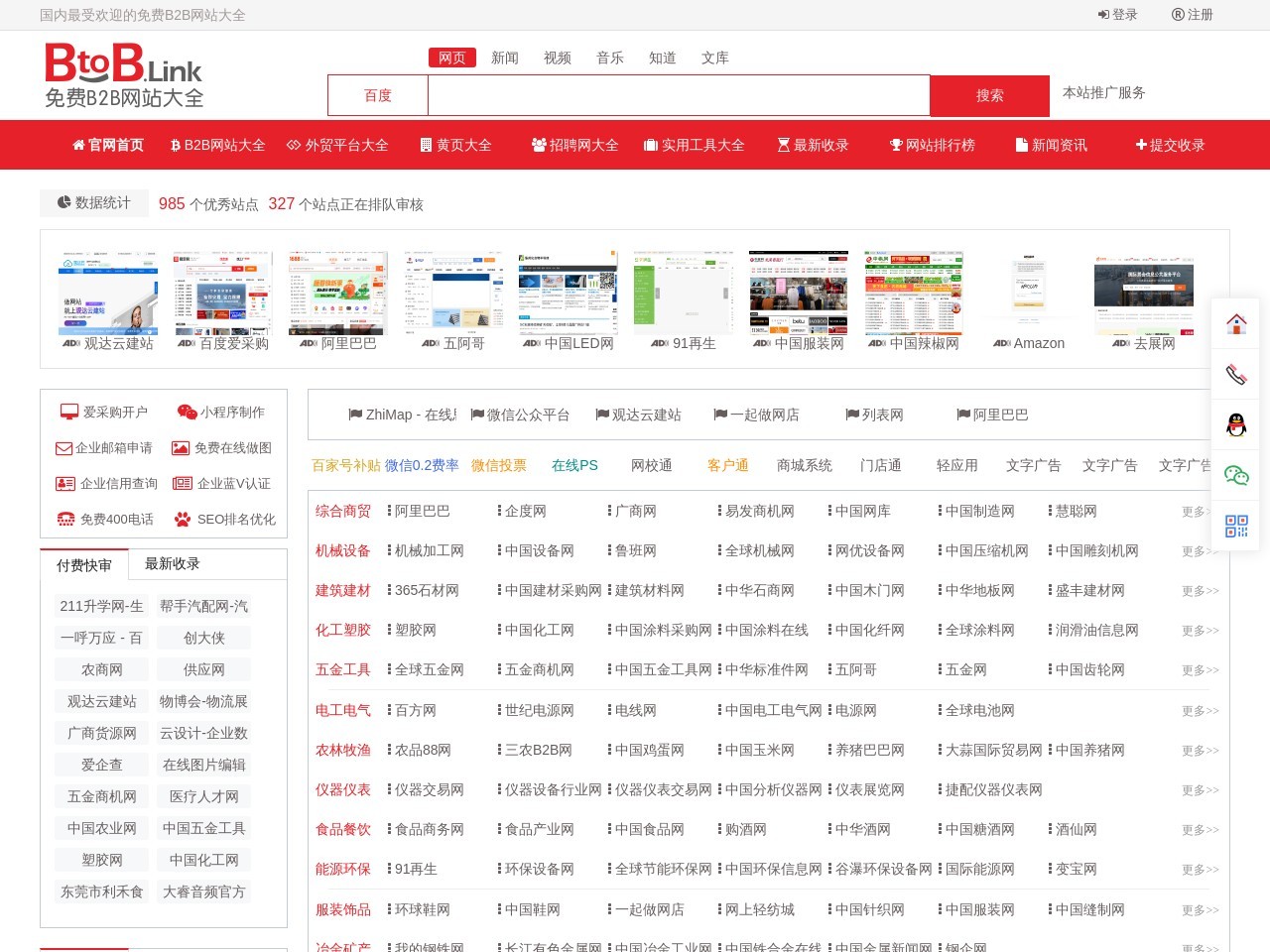The image size is (1270, 952).
Task: Expand 更多>> for 综合商贸 row
Action: pyautogui.click(x=1200, y=512)
